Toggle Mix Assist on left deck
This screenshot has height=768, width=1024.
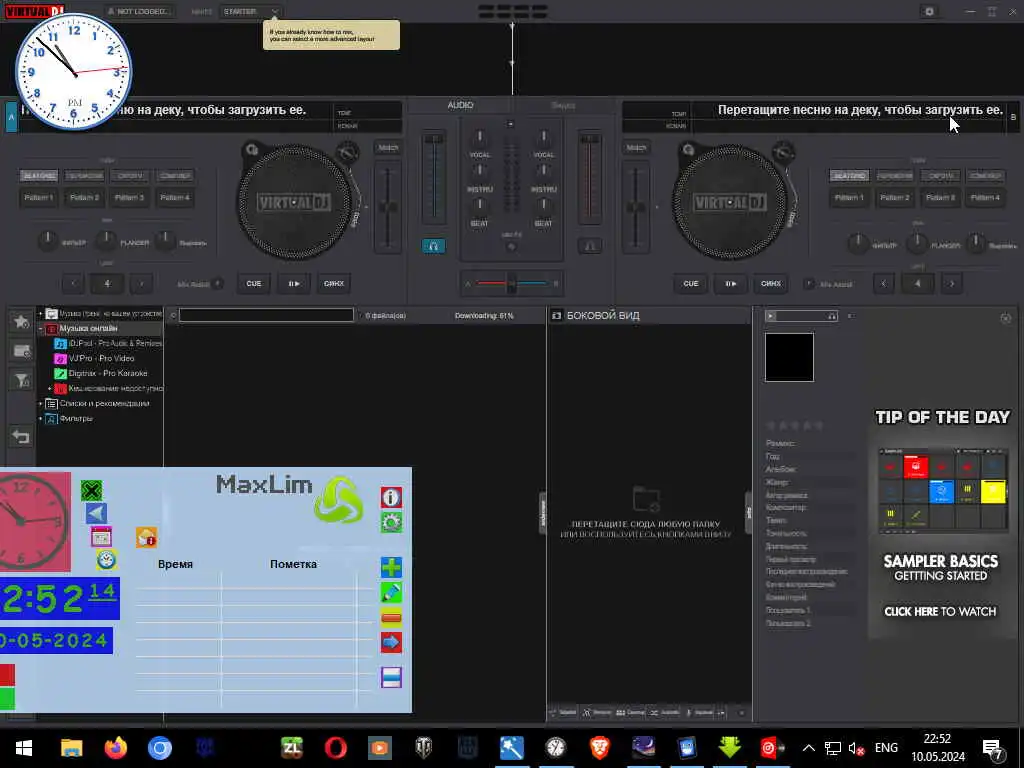(x=218, y=283)
